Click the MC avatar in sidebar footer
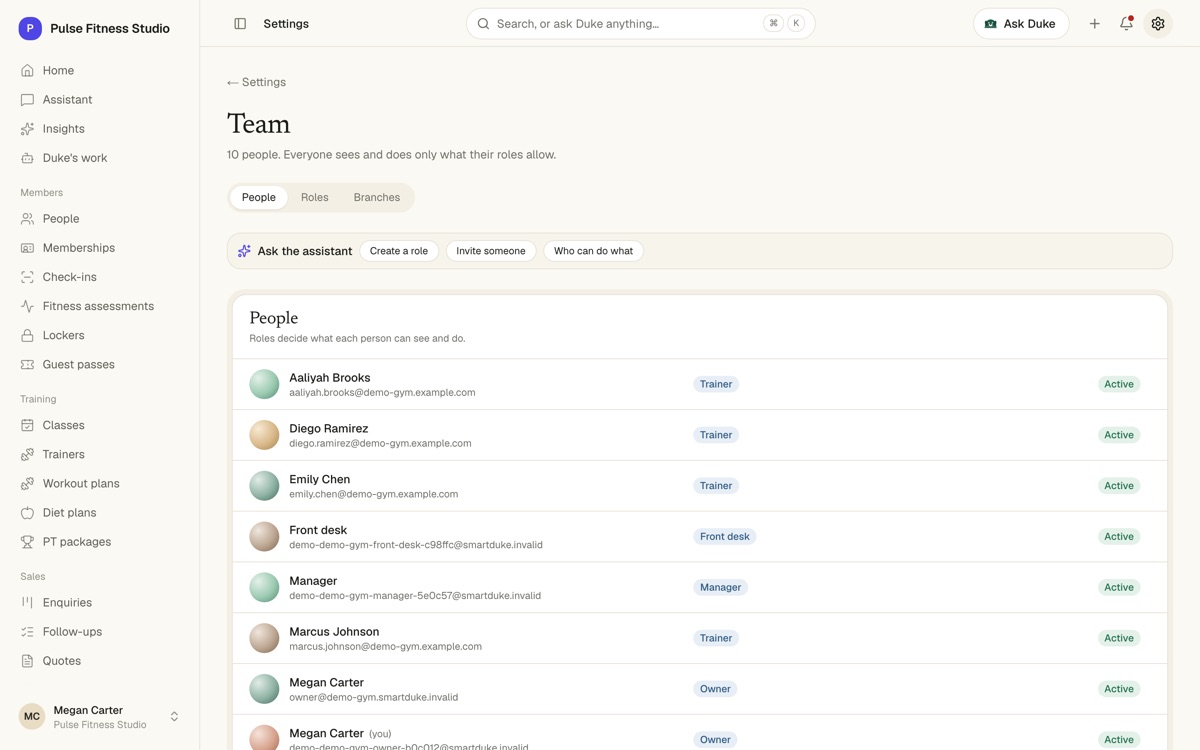Viewport: 1200px width, 750px height. [32, 717]
